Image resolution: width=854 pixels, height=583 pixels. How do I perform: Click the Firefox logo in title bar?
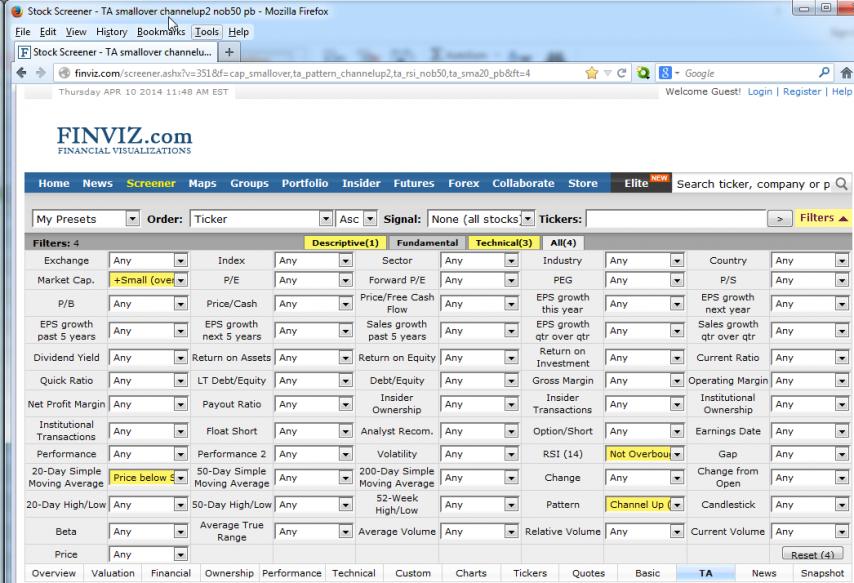[x=17, y=11]
